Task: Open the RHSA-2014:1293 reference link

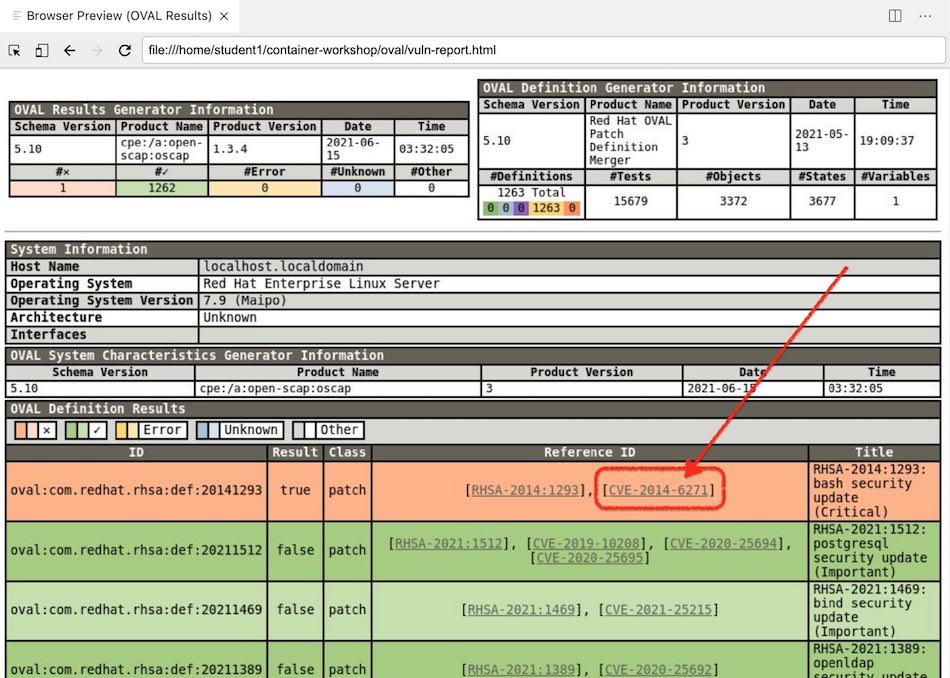Action: pos(526,491)
